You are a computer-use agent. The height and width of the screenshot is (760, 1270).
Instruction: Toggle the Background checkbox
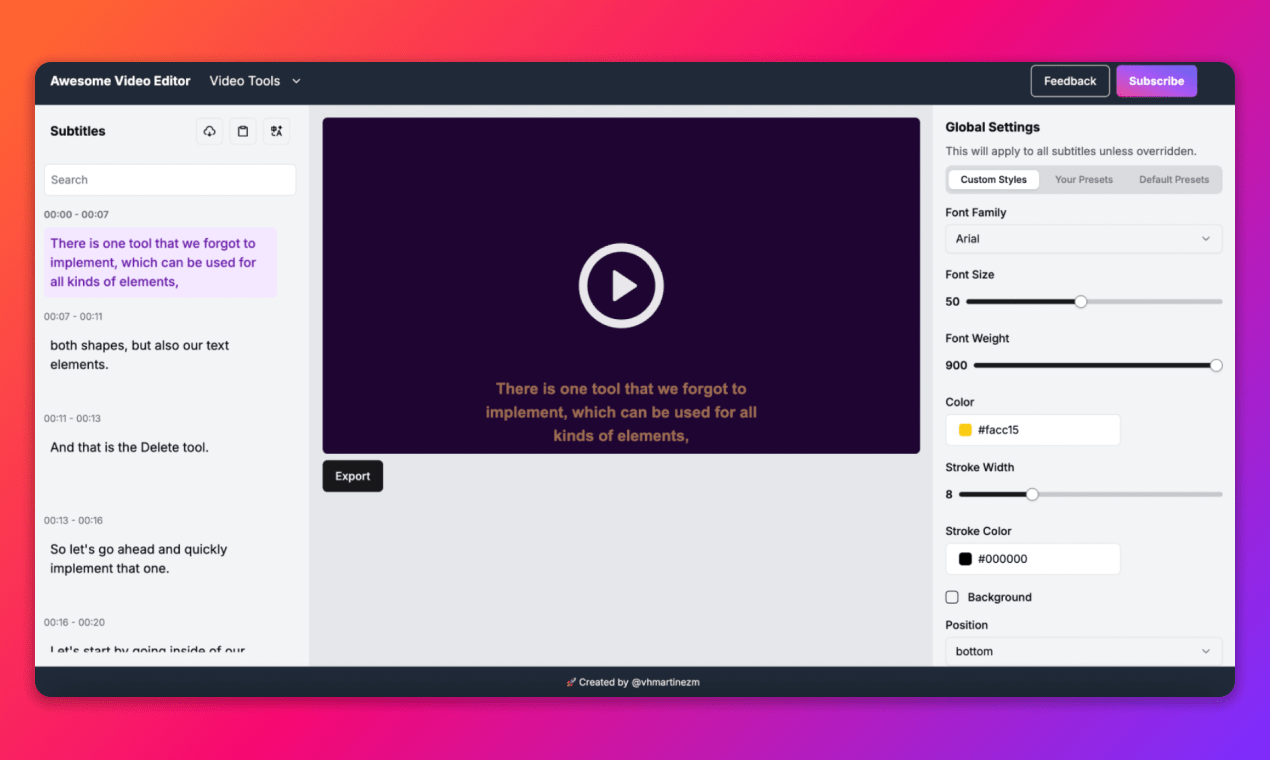(952, 597)
